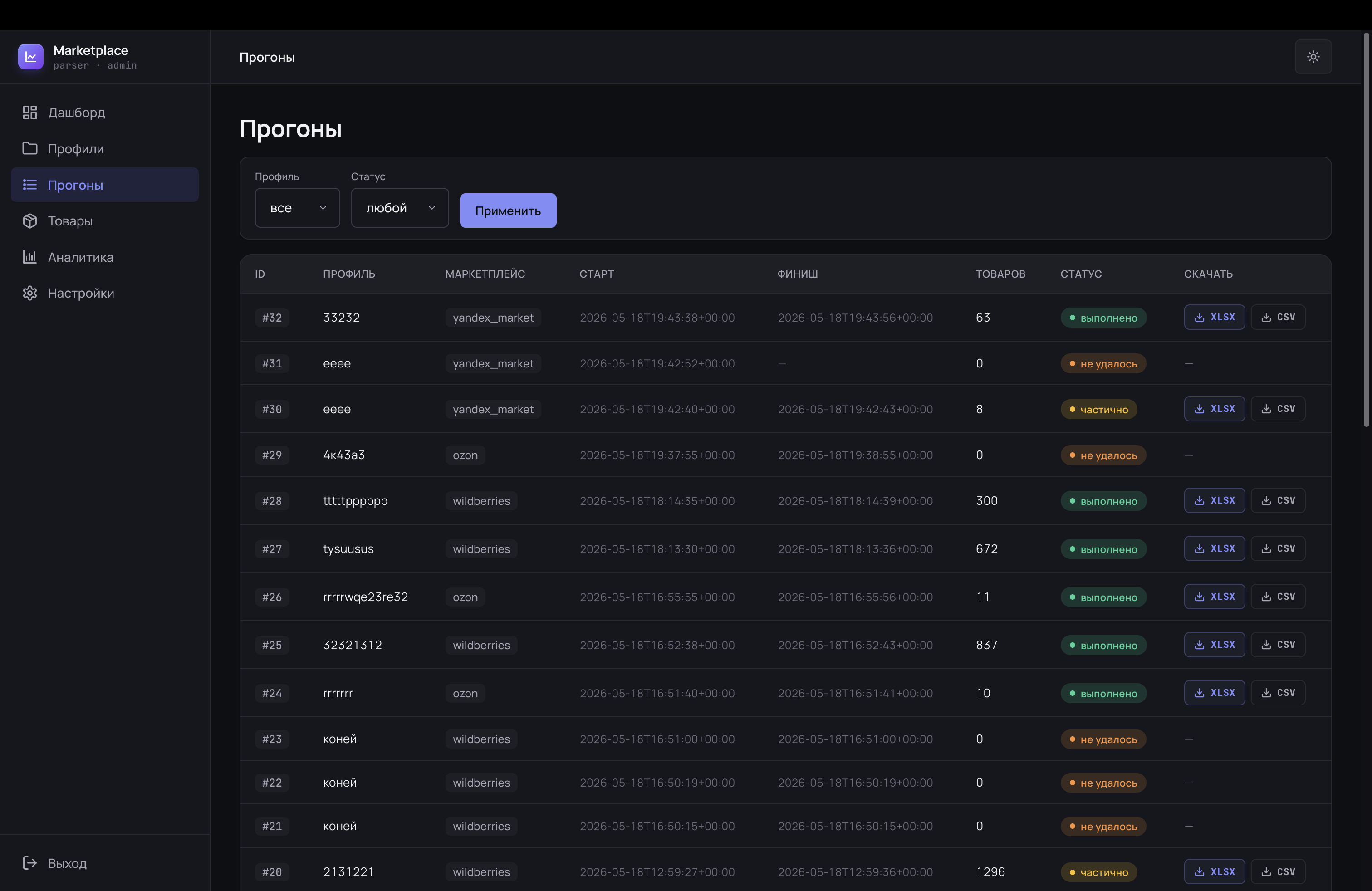1372x891 pixels.
Task: Click the #31 run ID badge
Action: tap(271, 364)
